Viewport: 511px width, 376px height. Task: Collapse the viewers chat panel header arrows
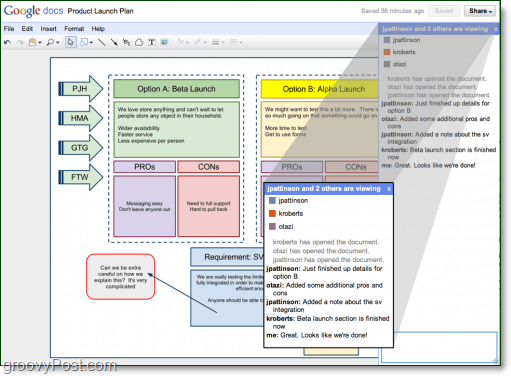click(x=495, y=29)
